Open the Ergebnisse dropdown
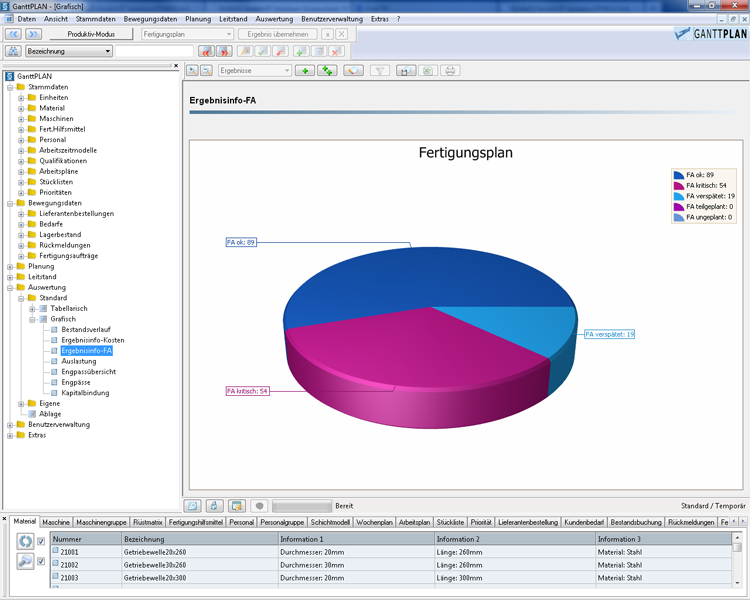The image size is (750, 600). 287,71
